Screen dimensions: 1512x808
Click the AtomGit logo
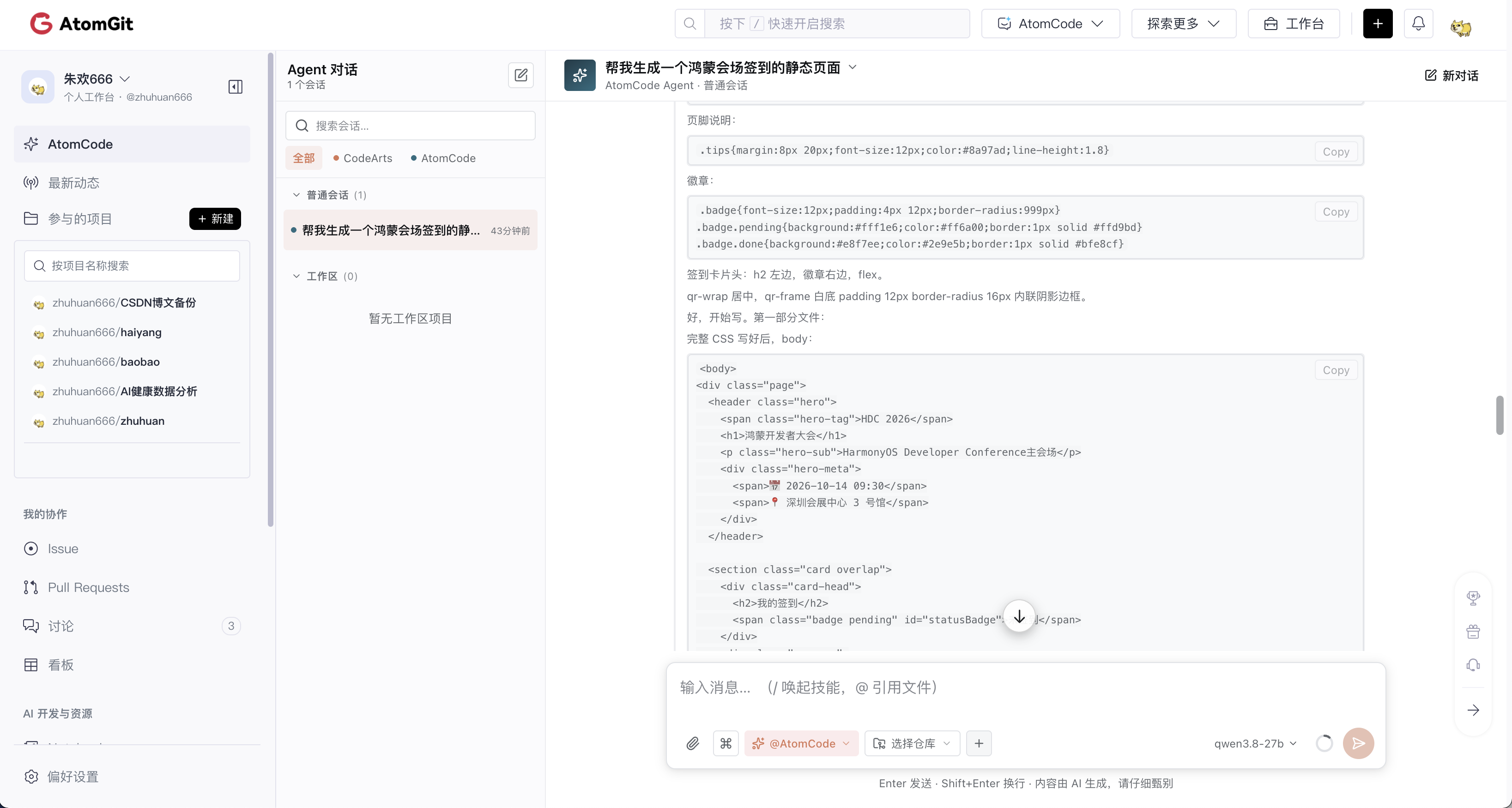click(82, 24)
